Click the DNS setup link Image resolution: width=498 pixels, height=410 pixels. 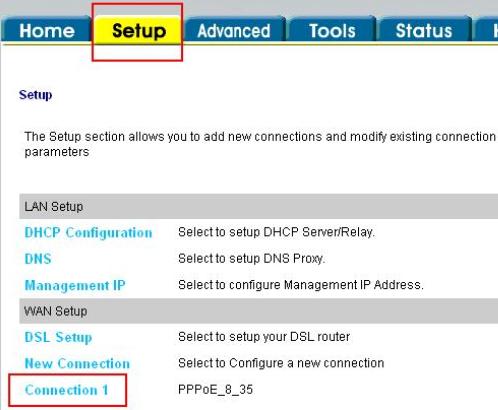point(38,259)
